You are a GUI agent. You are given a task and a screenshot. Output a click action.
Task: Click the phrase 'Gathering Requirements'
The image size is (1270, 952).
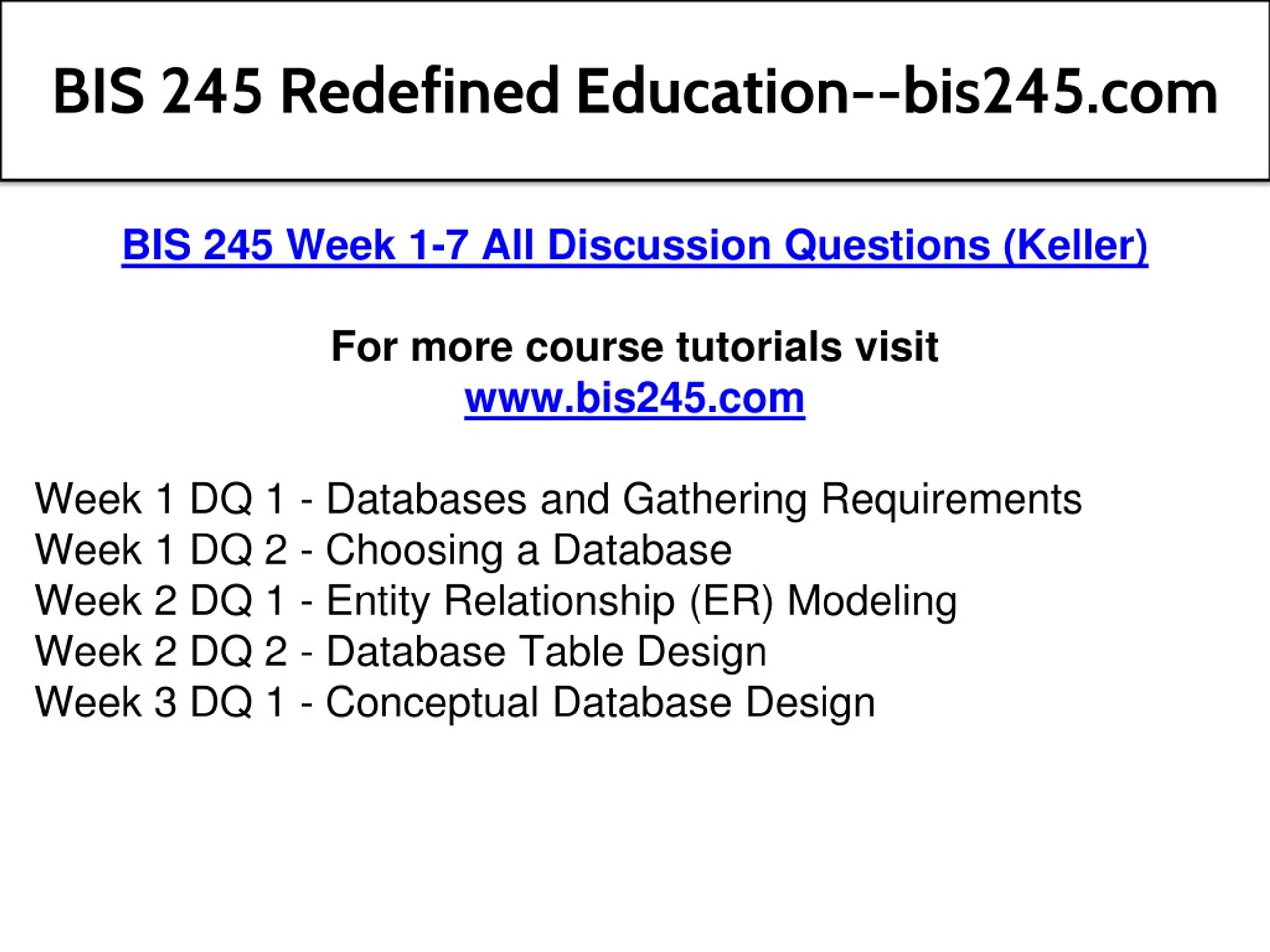click(852, 499)
